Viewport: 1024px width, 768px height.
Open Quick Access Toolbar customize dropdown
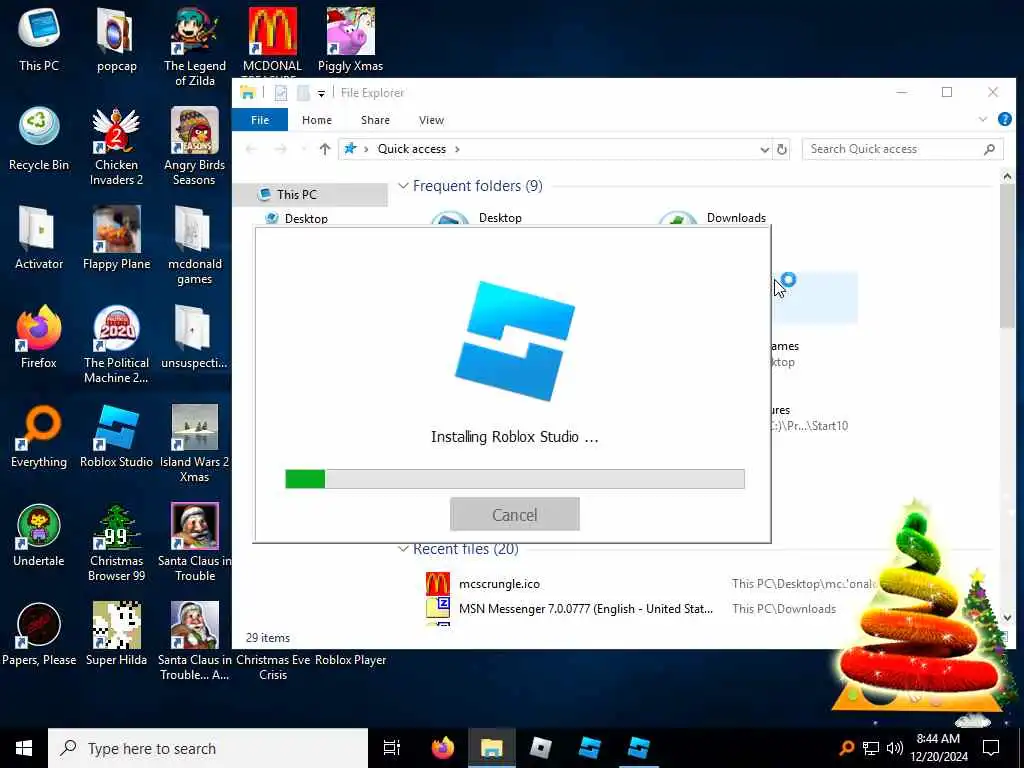tap(321, 93)
